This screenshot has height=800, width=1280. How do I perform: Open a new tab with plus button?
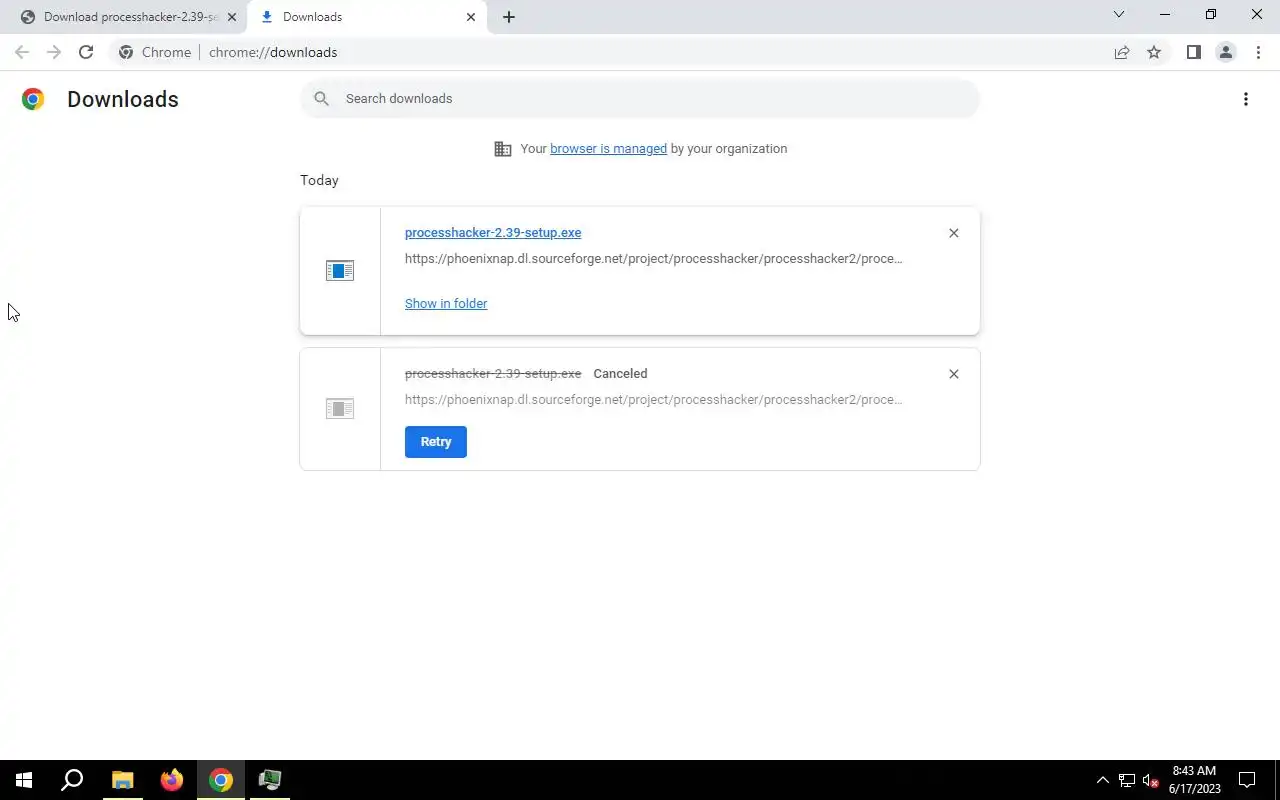pyautogui.click(x=509, y=17)
